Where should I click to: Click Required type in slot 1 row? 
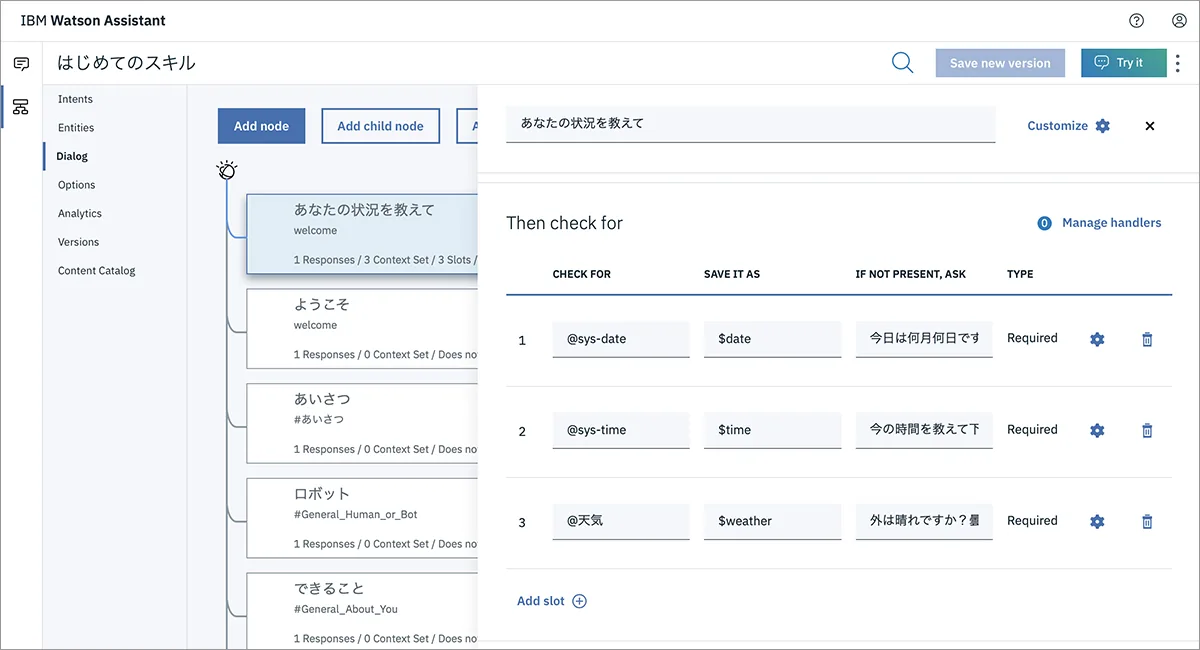(1032, 338)
